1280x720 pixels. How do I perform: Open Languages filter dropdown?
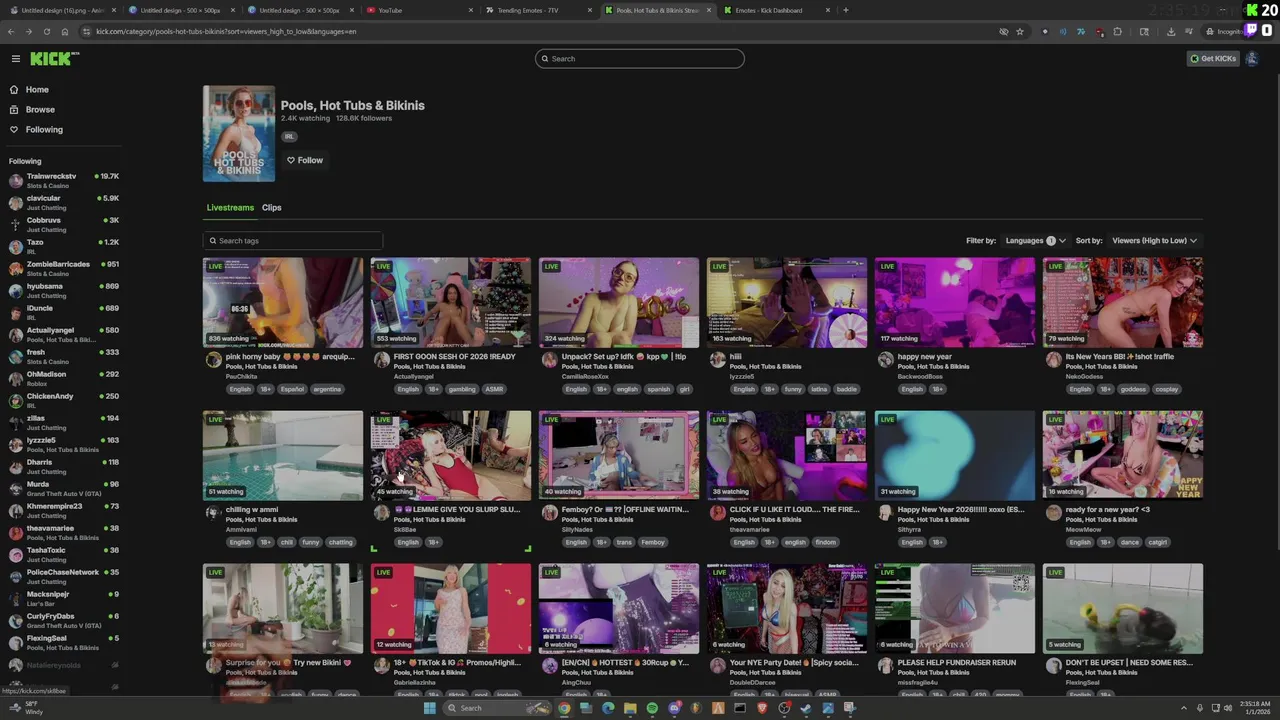[1035, 241]
